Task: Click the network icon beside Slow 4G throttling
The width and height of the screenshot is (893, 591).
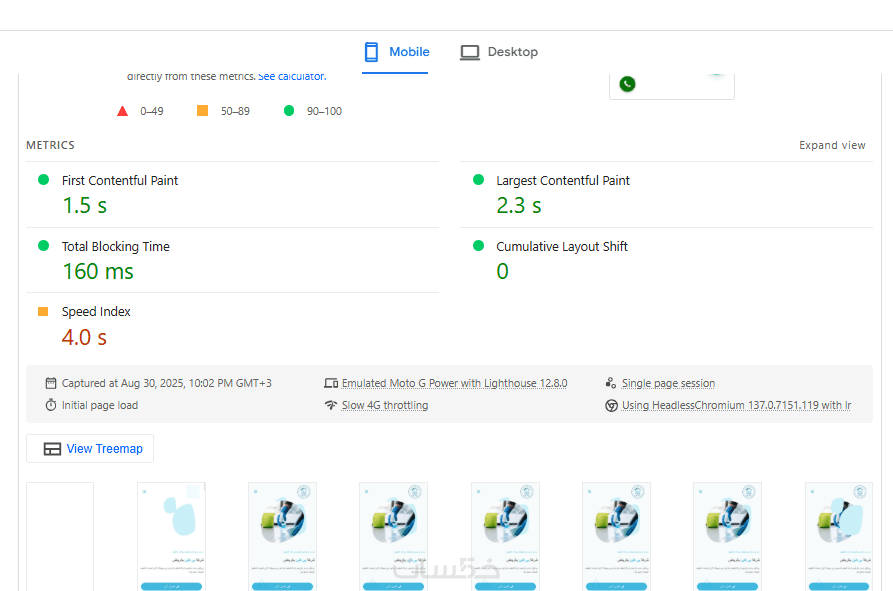Action: pyautogui.click(x=331, y=405)
